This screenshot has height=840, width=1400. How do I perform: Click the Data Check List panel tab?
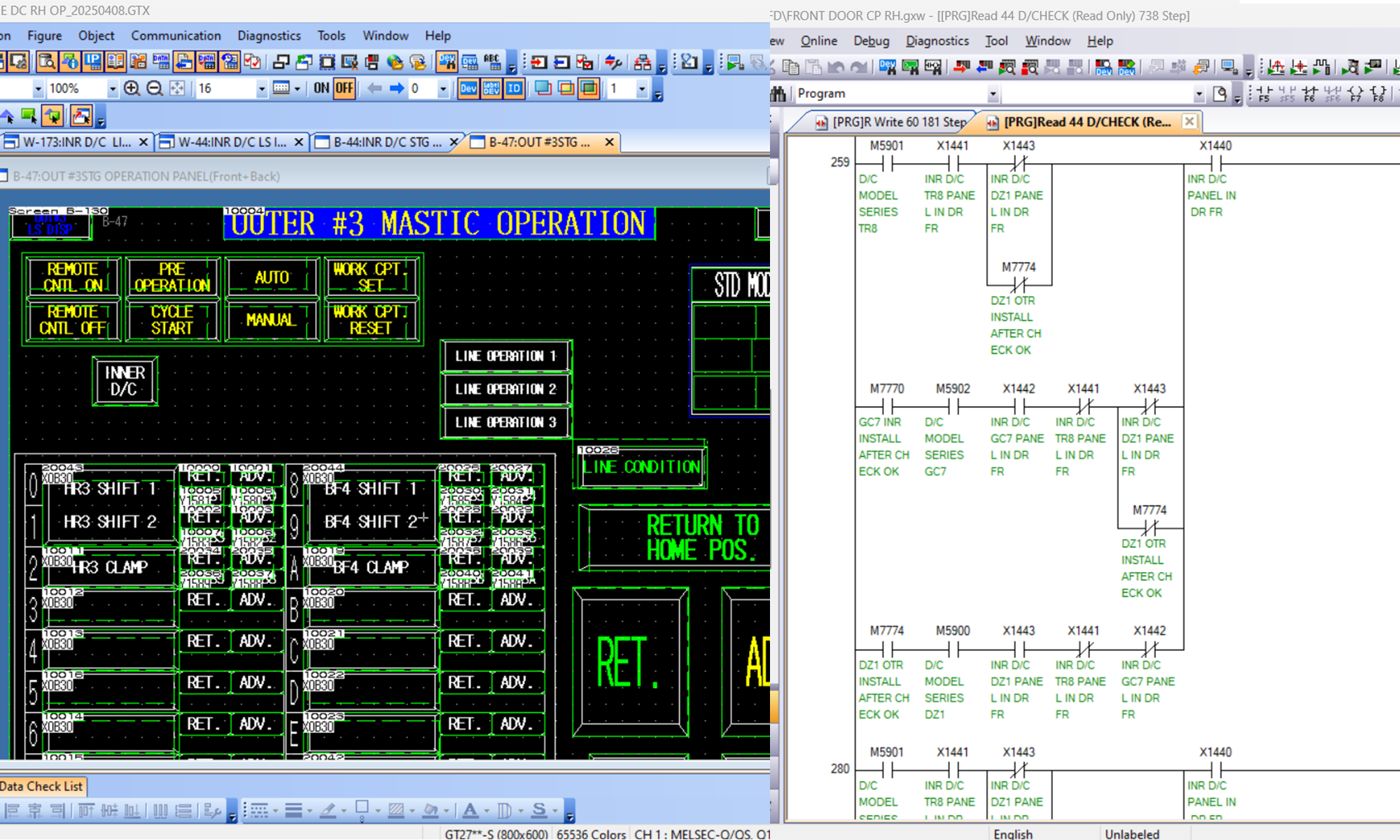pyautogui.click(x=42, y=786)
